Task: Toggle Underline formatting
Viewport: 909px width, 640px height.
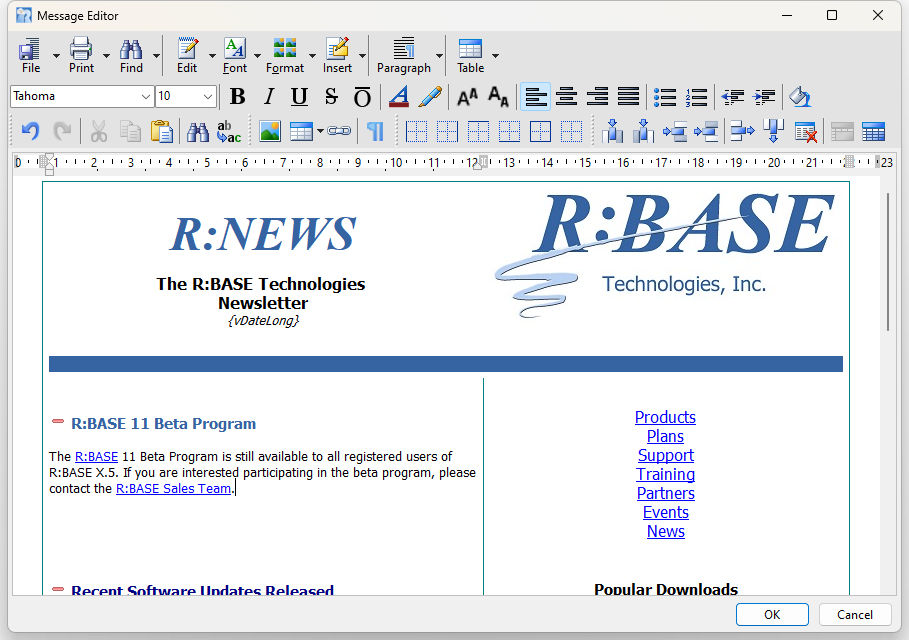Action: (300, 97)
